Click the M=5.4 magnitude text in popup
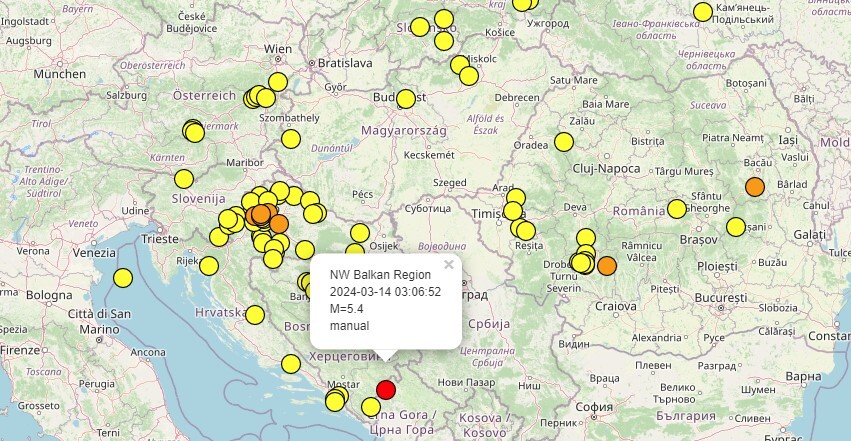Viewport: 851px width, 441px height. coord(345,308)
